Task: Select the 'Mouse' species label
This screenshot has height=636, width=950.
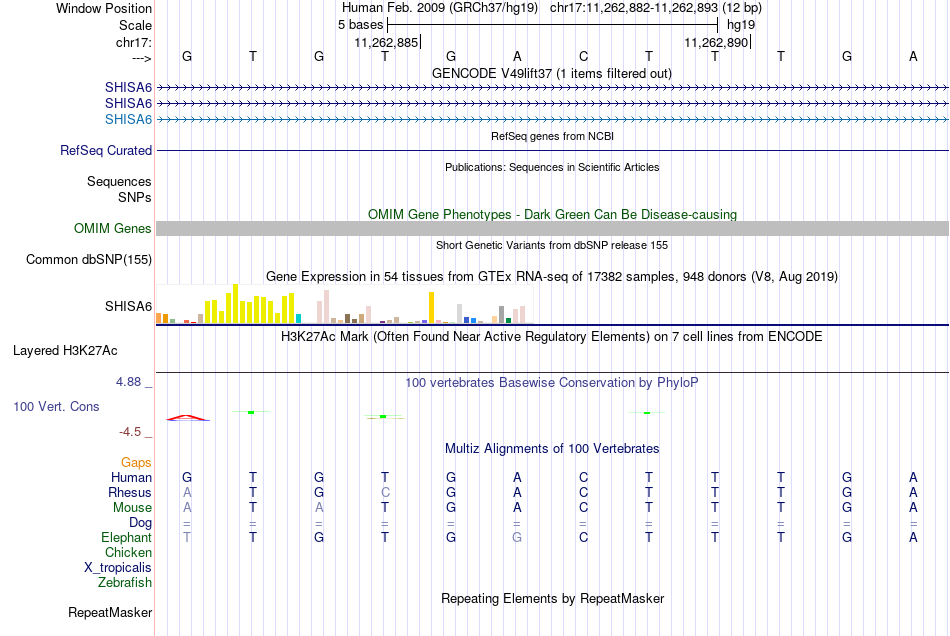Action: tap(132, 508)
